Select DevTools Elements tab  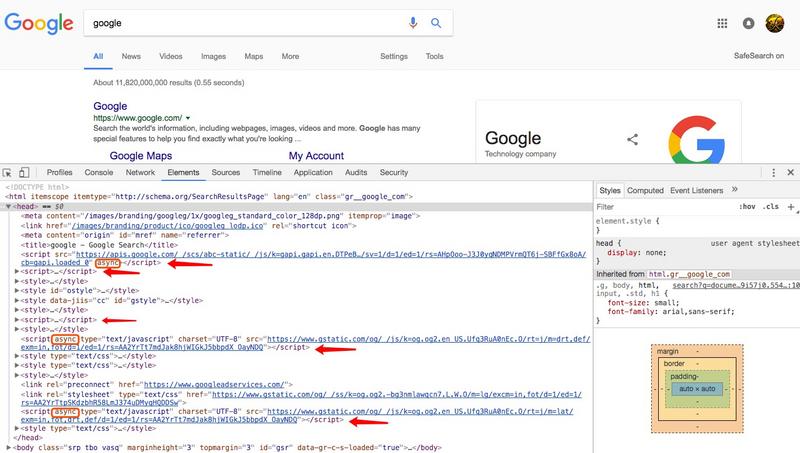tap(183, 172)
